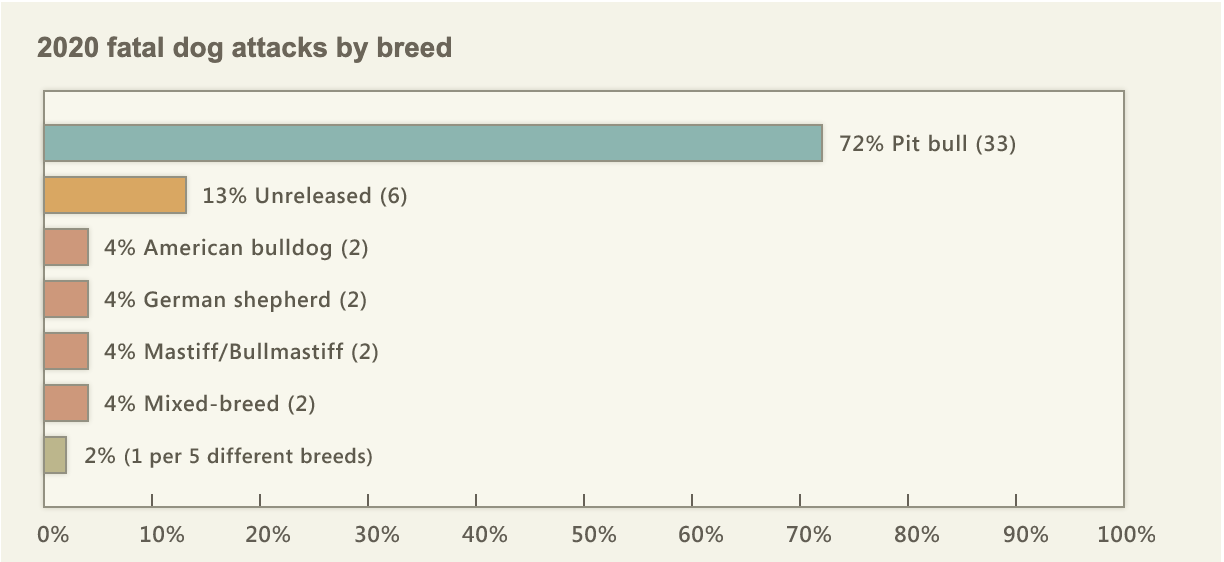
Task: Click the orange Unreleased bar
Action: [x=115, y=195]
